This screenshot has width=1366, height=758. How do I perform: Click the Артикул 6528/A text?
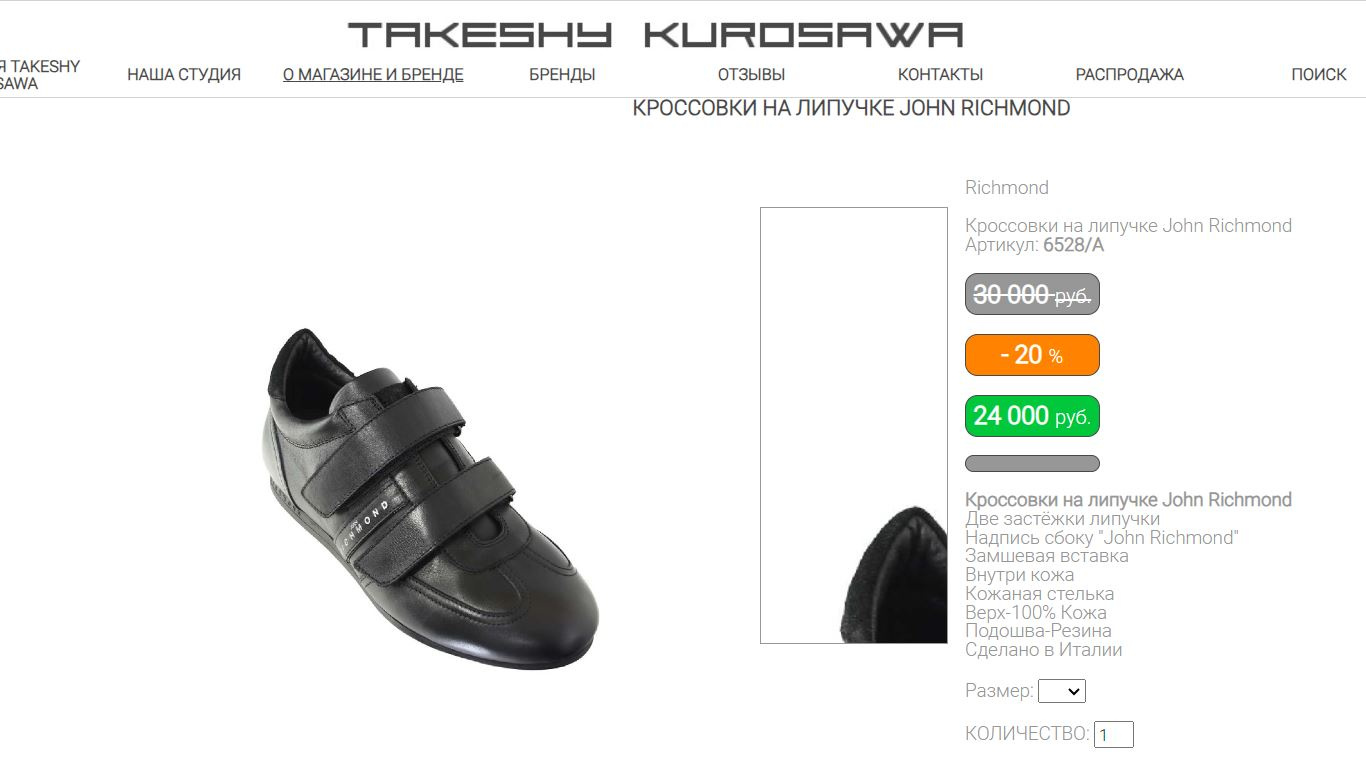(1034, 245)
